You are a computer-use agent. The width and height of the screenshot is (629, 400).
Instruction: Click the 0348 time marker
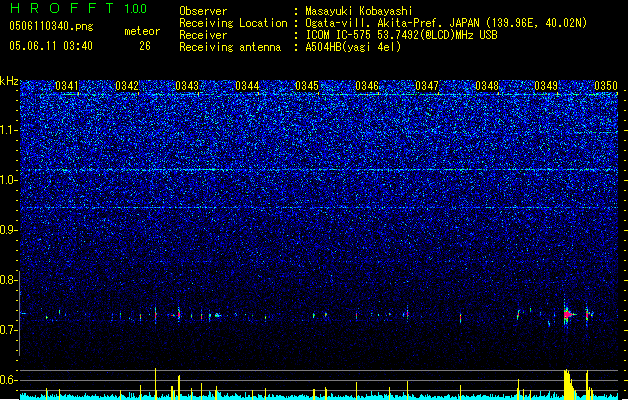pyautogui.click(x=487, y=86)
